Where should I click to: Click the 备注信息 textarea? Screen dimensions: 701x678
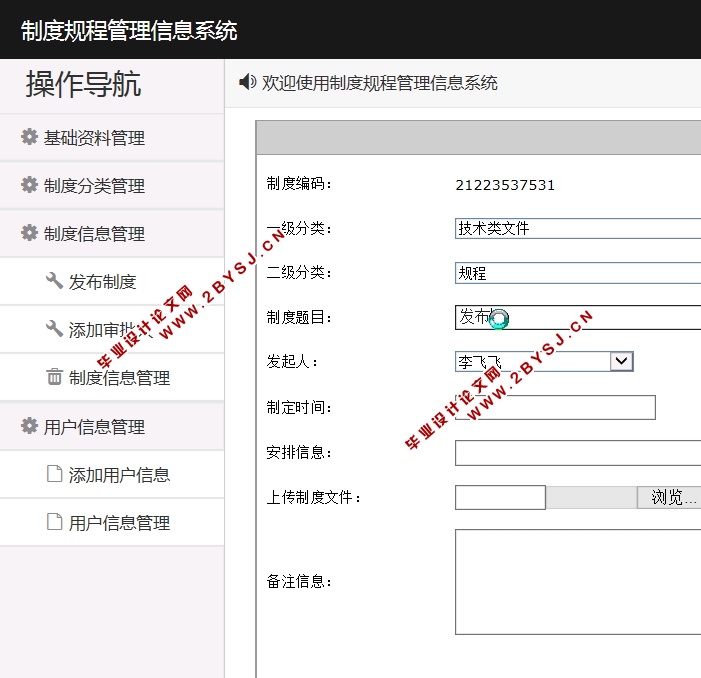pos(578,582)
